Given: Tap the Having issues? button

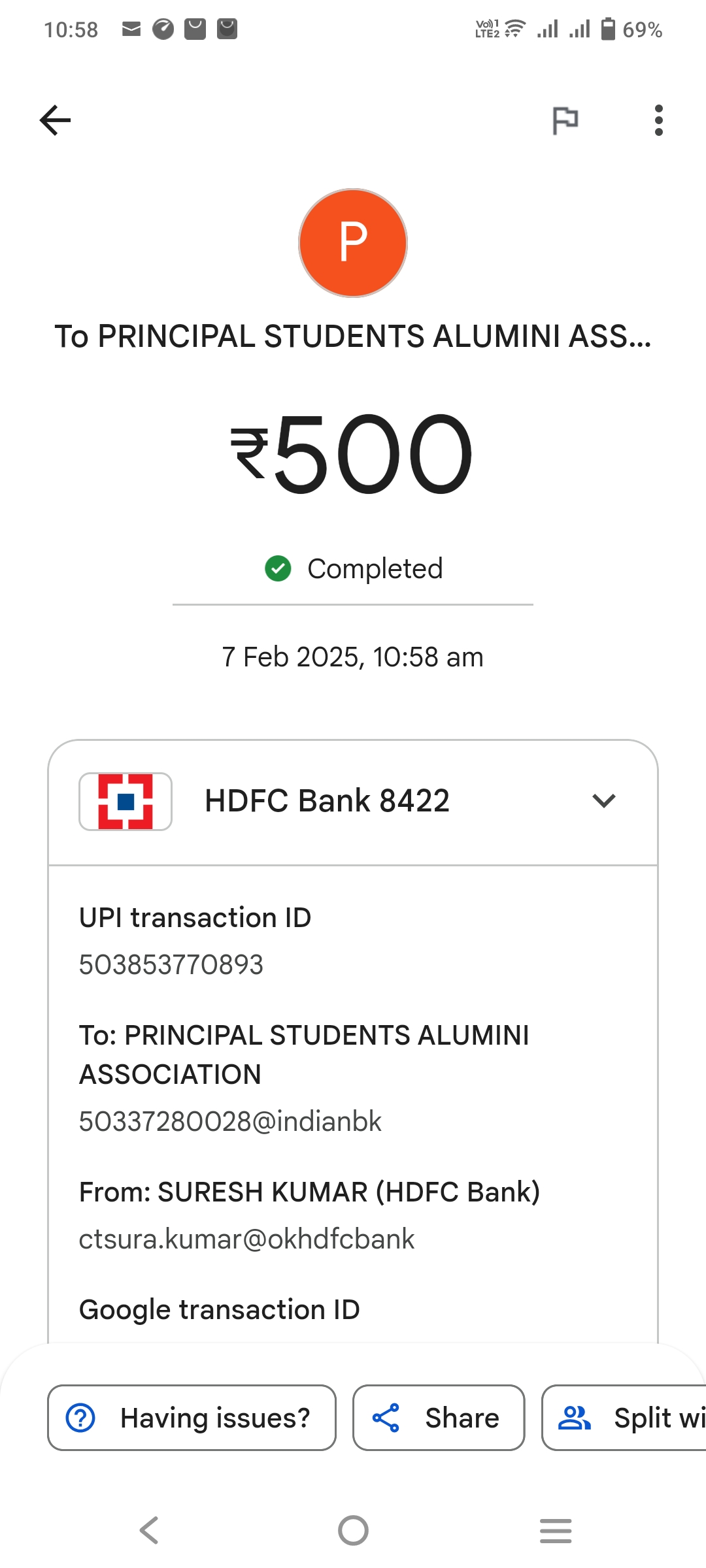Looking at the screenshot, I should pos(192,1418).
